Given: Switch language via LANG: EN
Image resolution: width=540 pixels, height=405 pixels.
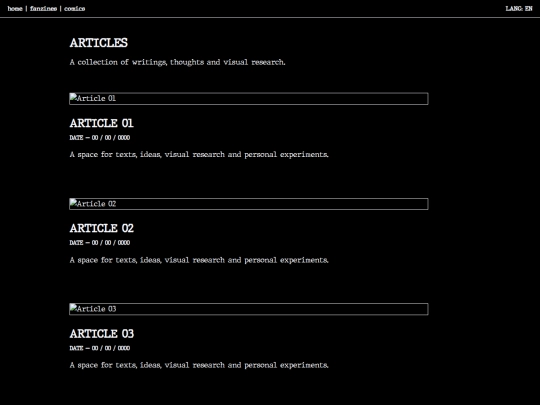Looking at the screenshot, I should (519, 9).
